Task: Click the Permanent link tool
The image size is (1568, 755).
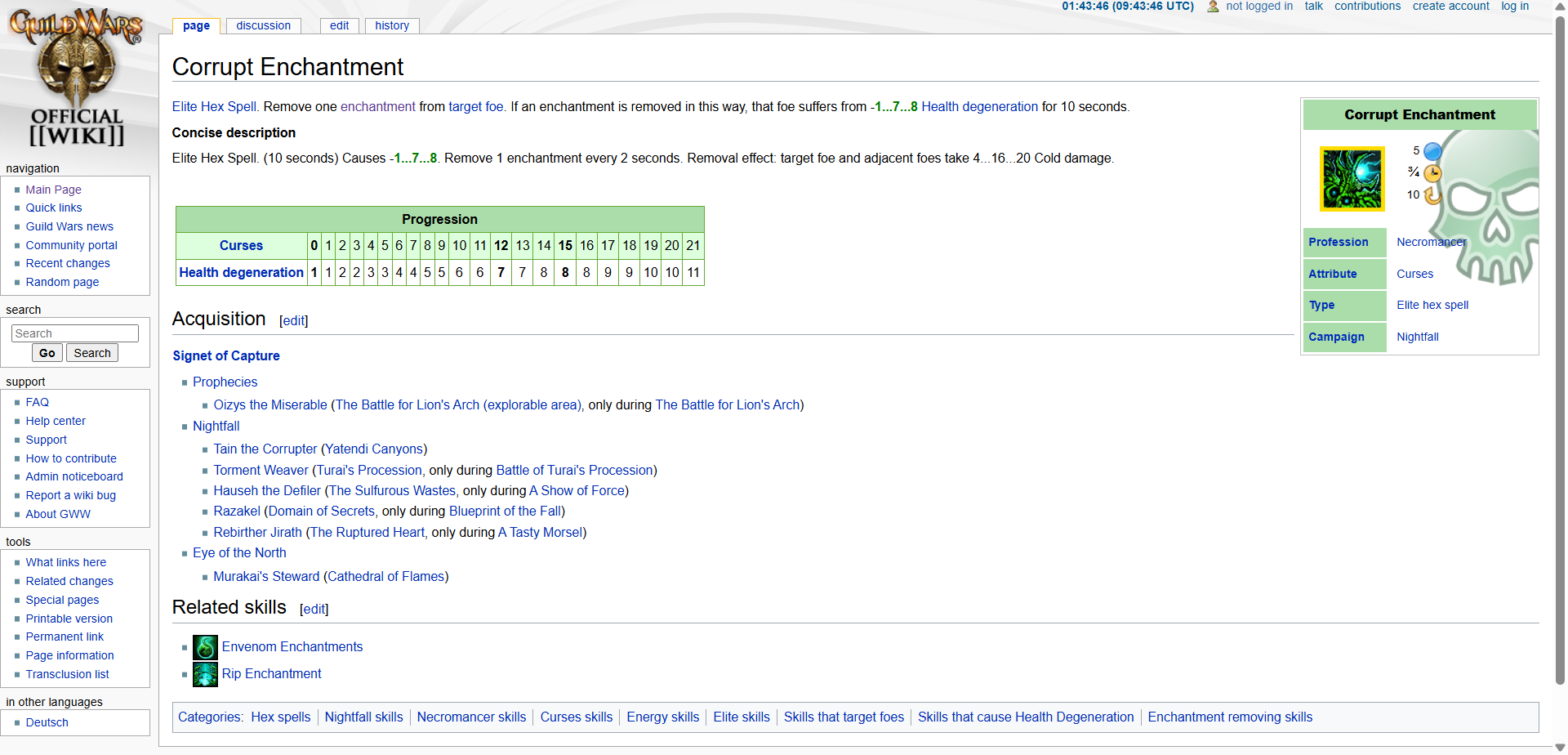Action: click(x=65, y=637)
